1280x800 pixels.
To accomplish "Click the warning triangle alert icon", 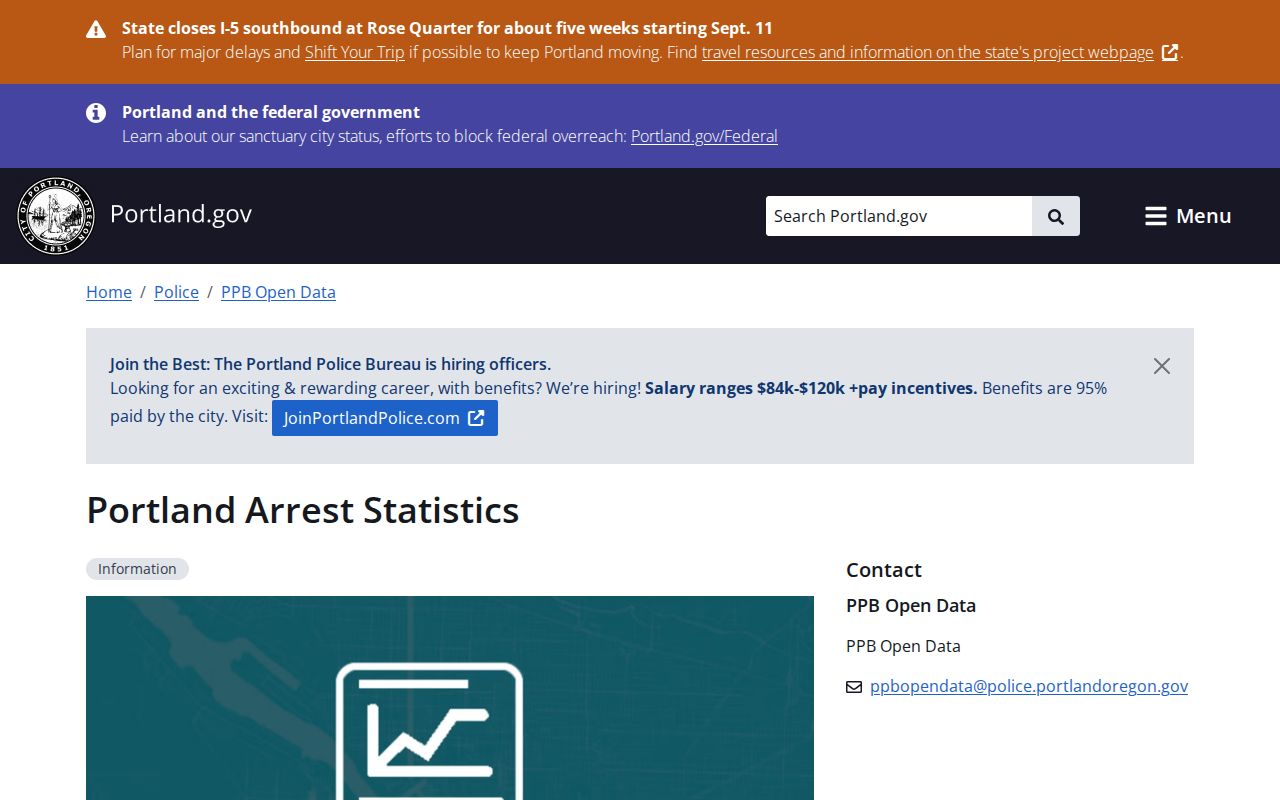I will click(x=96, y=29).
